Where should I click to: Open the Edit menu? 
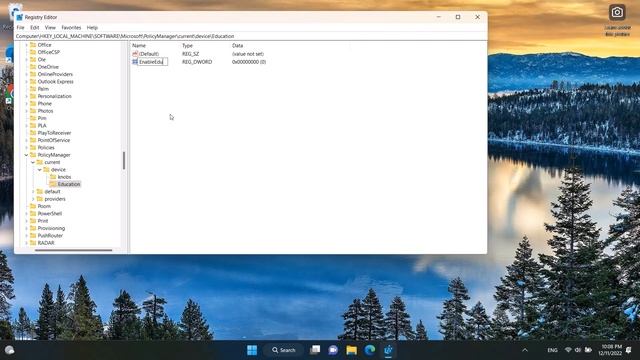(x=35, y=28)
